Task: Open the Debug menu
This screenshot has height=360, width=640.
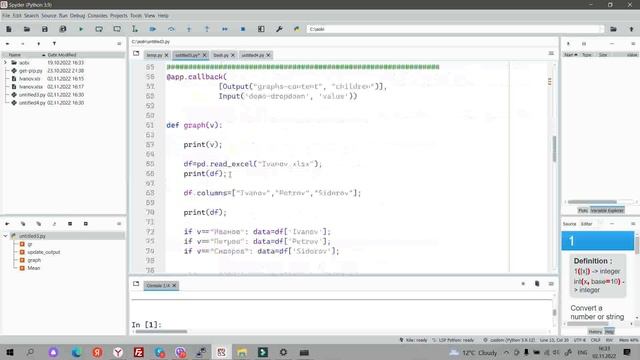Action: click(x=77, y=16)
